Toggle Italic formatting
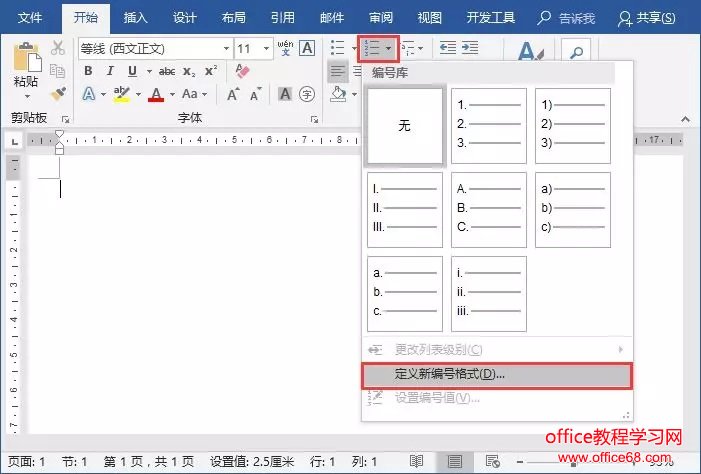 coord(110,71)
